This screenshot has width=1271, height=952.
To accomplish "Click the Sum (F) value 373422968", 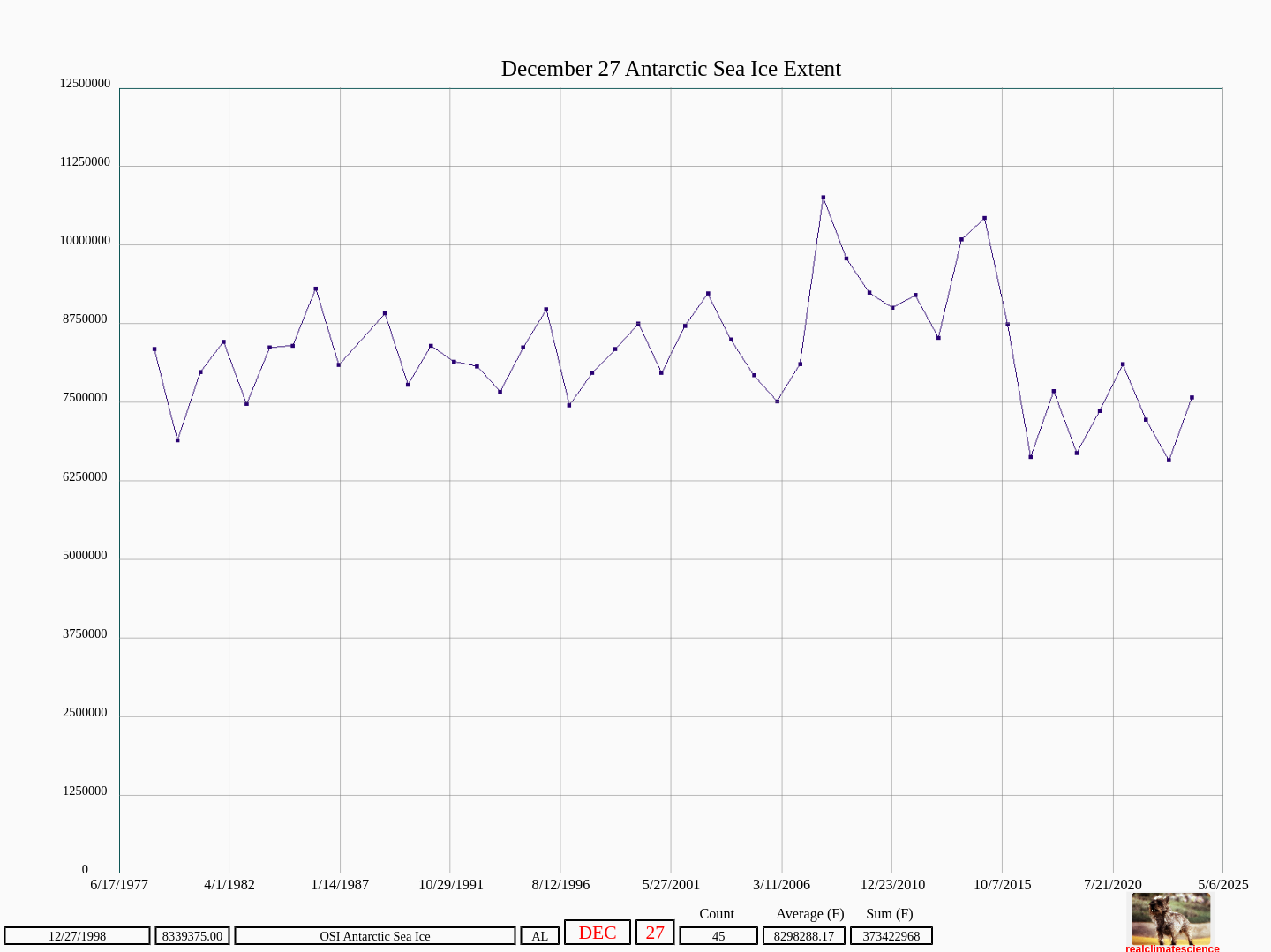I will click(891, 936).
